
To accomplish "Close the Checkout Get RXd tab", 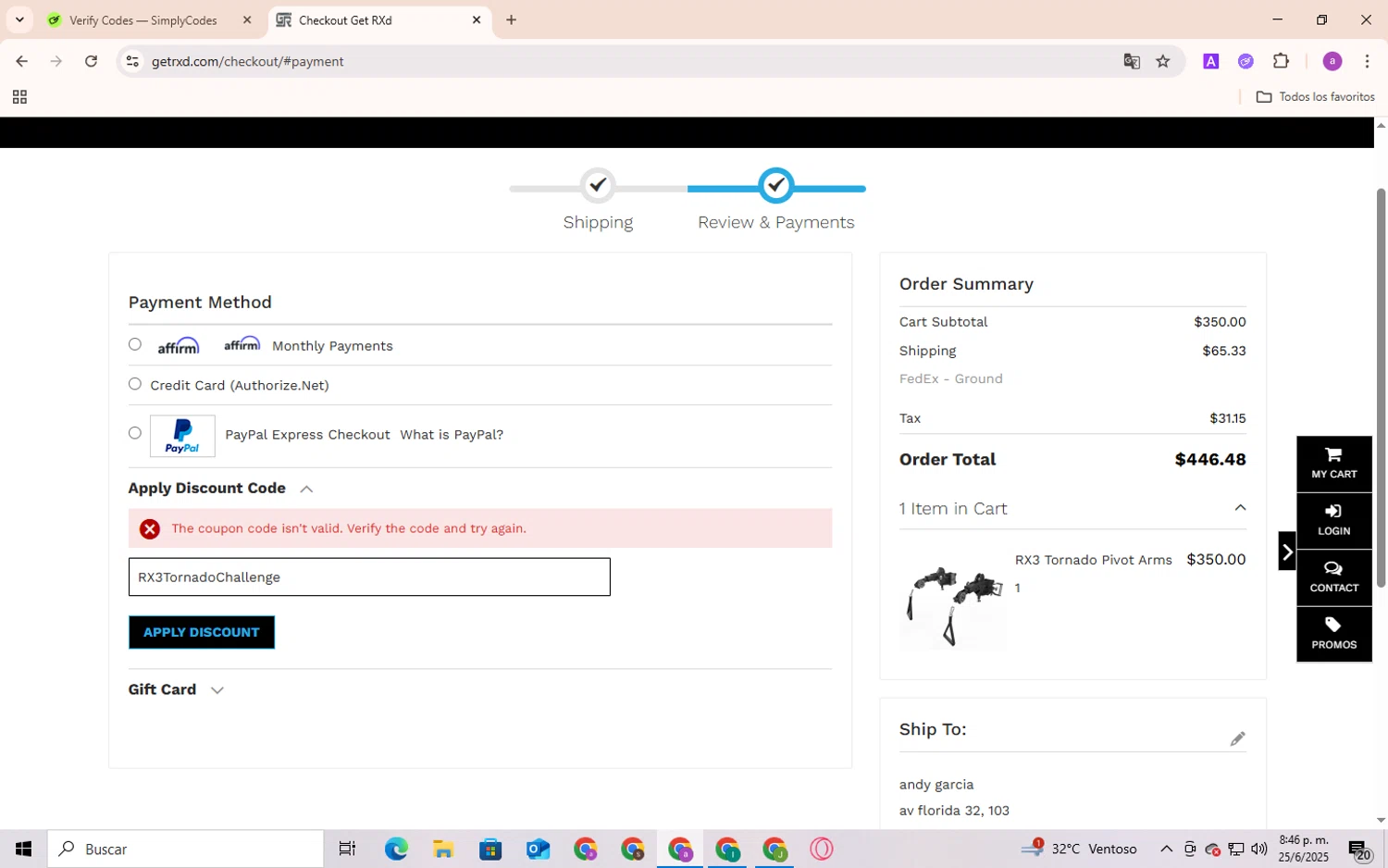I will click(x=477, y=19).
